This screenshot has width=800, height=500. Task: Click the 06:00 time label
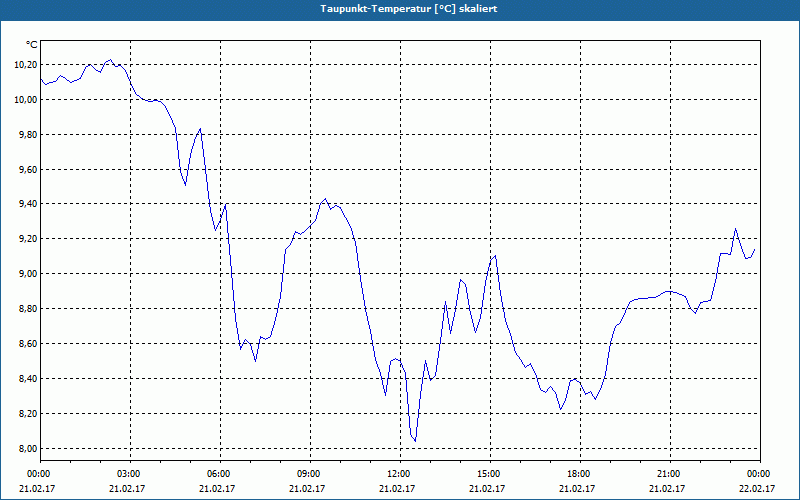(x=220, y=474)
